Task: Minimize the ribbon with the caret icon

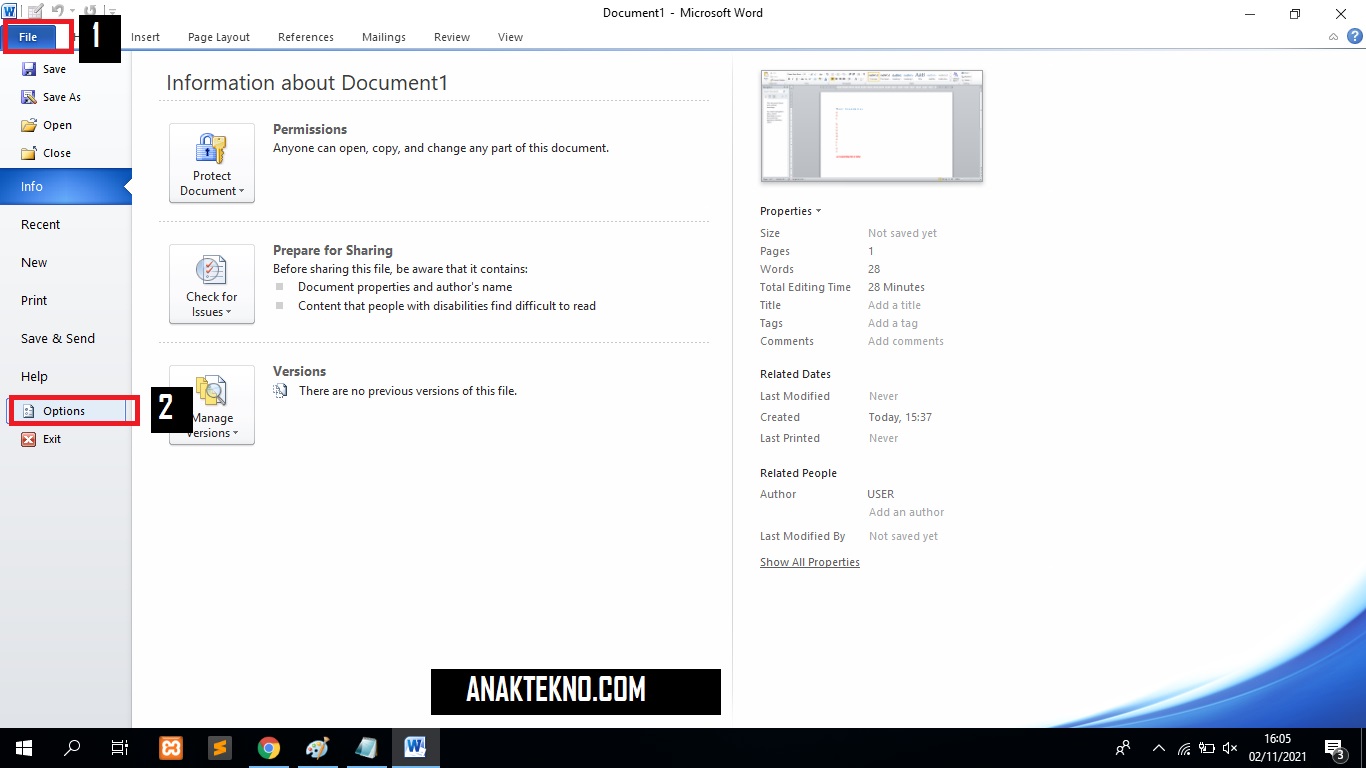Action: click(x=1333, y=37)
